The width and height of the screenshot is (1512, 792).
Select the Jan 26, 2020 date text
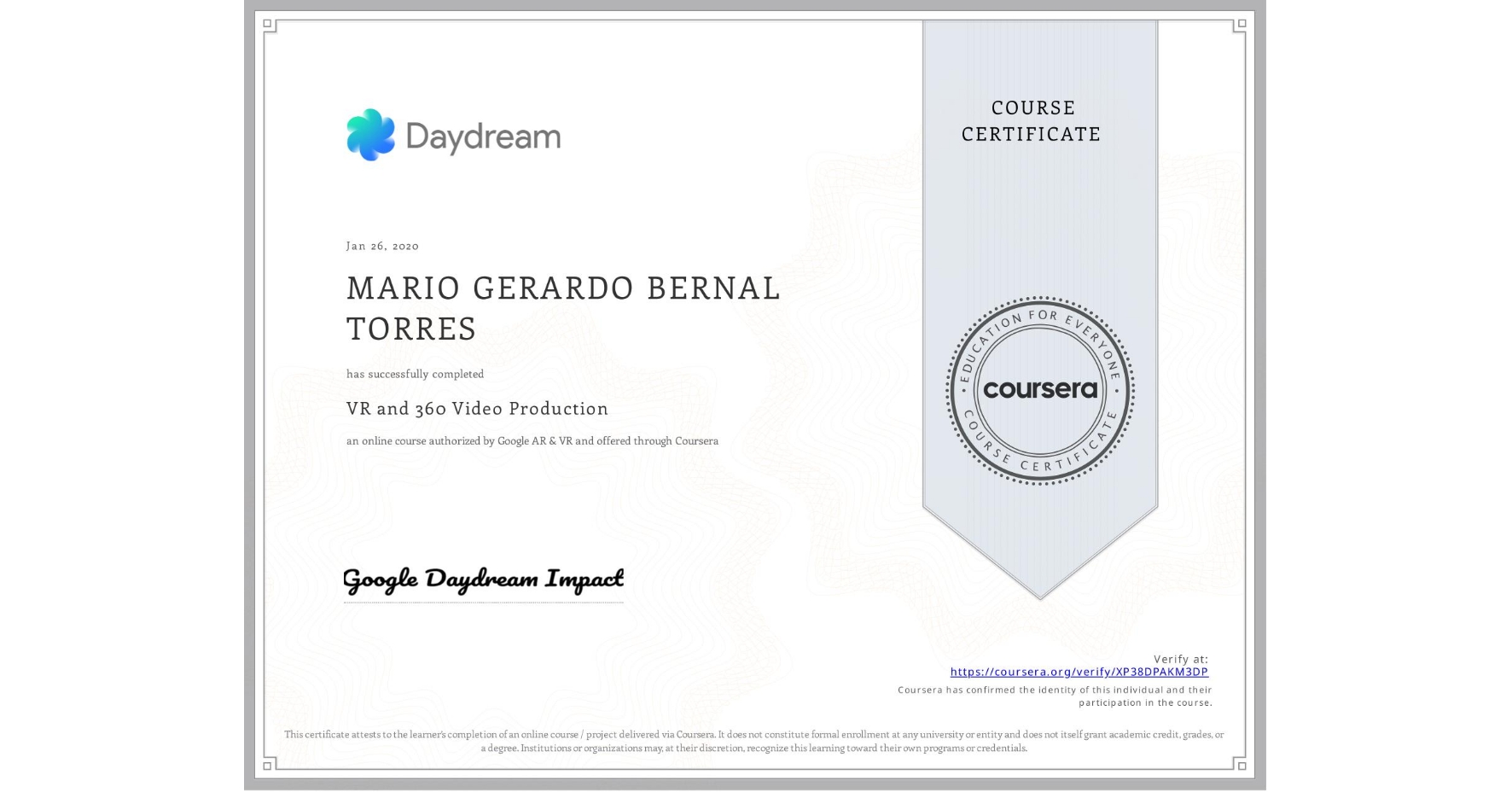tap(381, 245)
